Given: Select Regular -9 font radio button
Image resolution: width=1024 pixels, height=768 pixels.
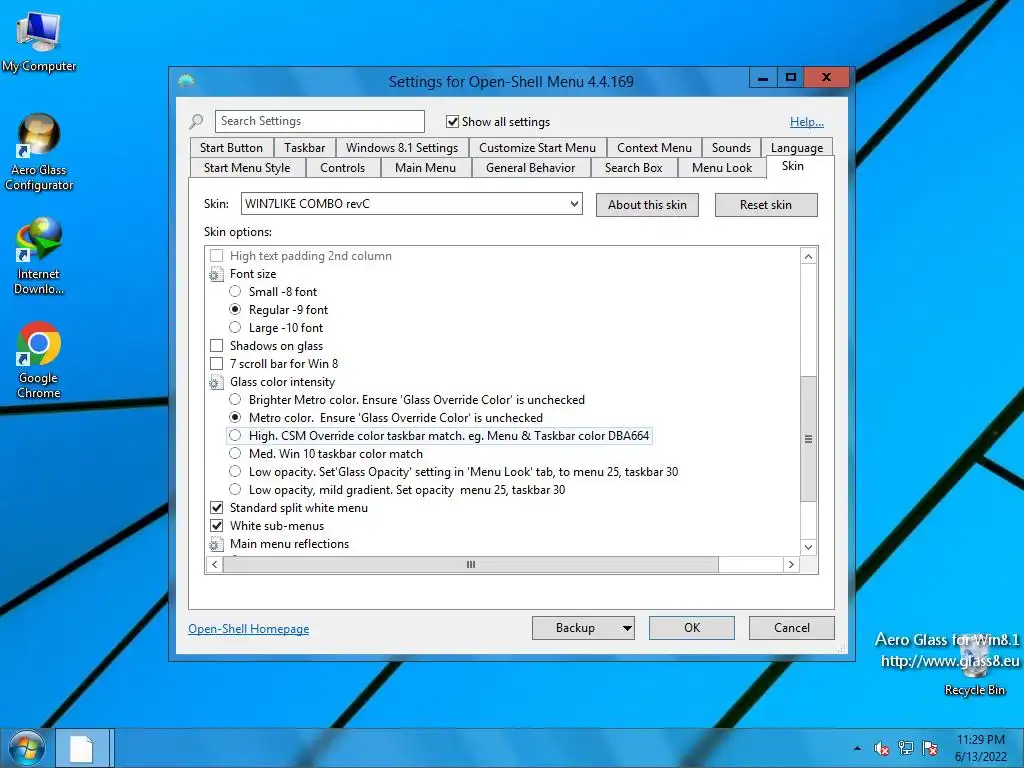Looking at the screenshot, I should [235, 310].
